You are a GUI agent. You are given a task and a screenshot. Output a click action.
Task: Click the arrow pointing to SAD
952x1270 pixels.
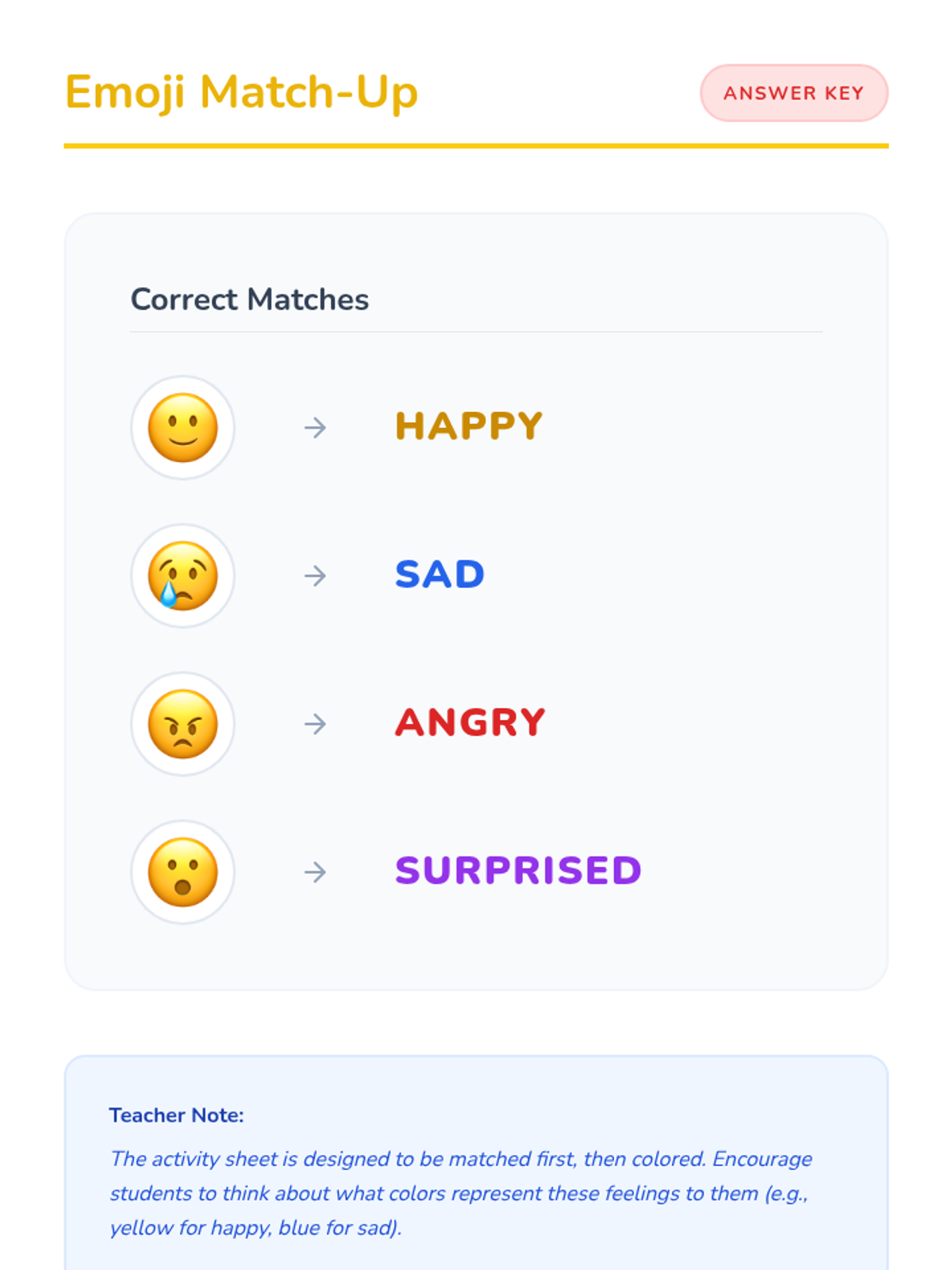click(x=315, y=575)
